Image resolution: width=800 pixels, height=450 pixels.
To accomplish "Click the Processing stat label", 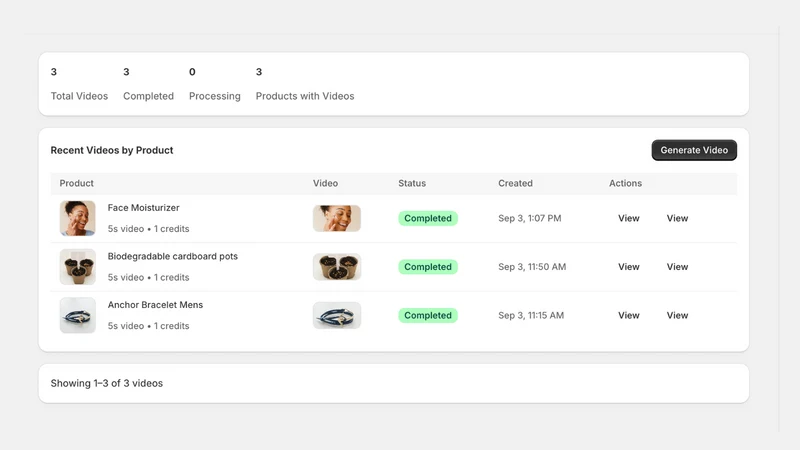I will click(x=215, y=96).
